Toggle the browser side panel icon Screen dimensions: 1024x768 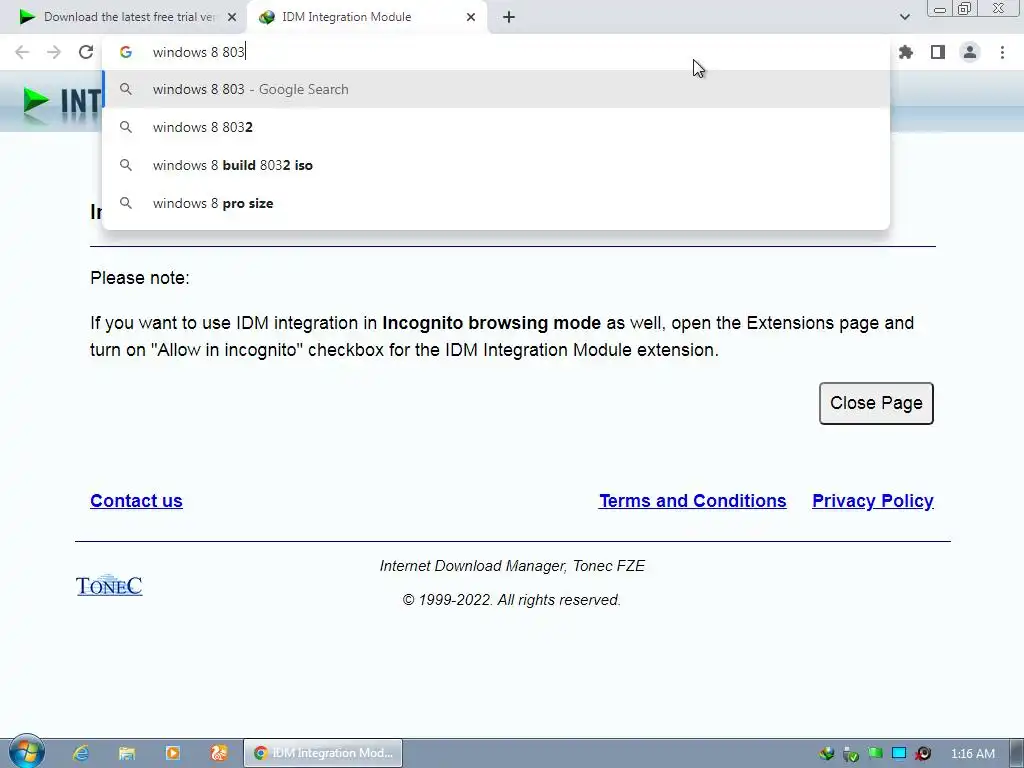point(938,52)
